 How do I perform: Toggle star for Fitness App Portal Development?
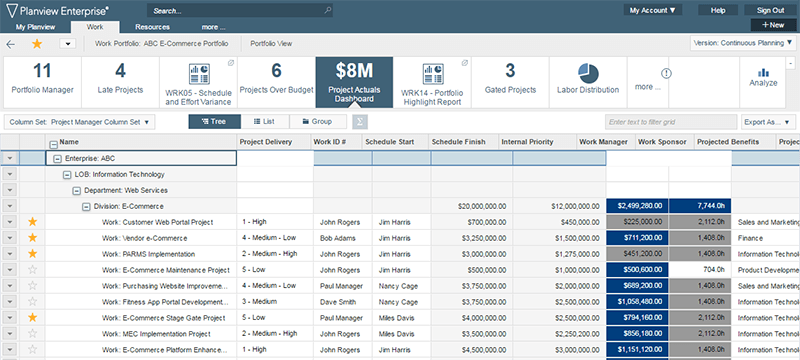[x=33, y=301]
